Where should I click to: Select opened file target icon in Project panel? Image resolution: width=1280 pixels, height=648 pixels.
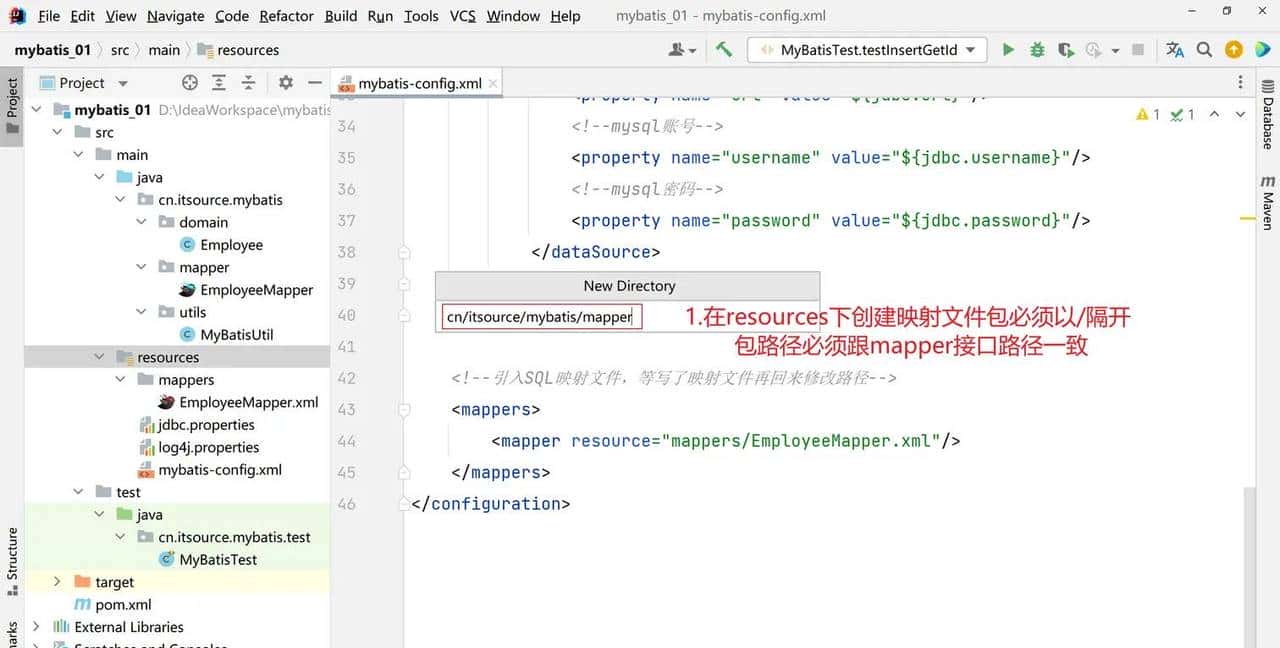[x=189, y=83]
